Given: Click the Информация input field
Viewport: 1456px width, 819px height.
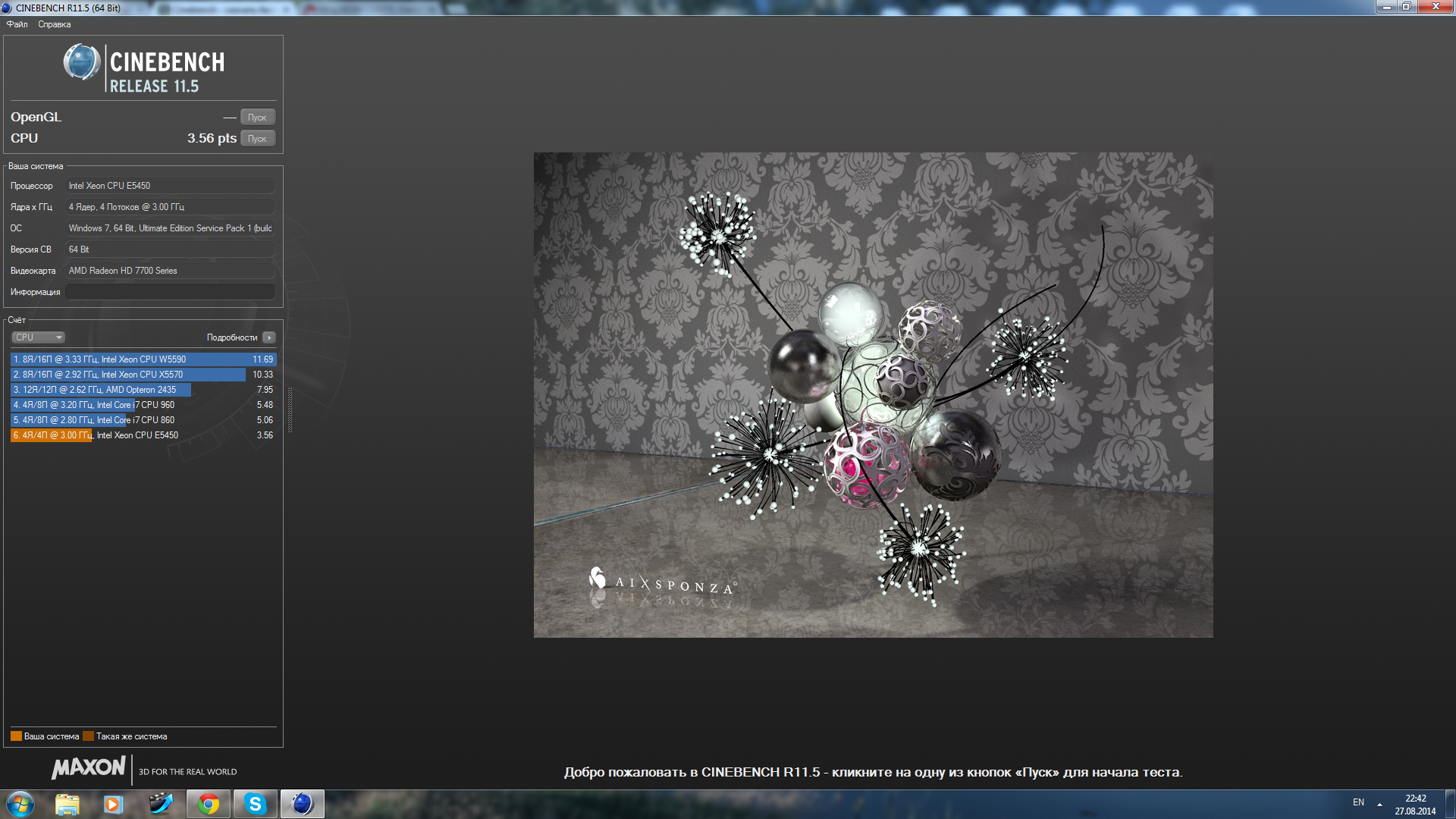Looking at the screenshot, I should pyautogui.click(x=170, y=292).
